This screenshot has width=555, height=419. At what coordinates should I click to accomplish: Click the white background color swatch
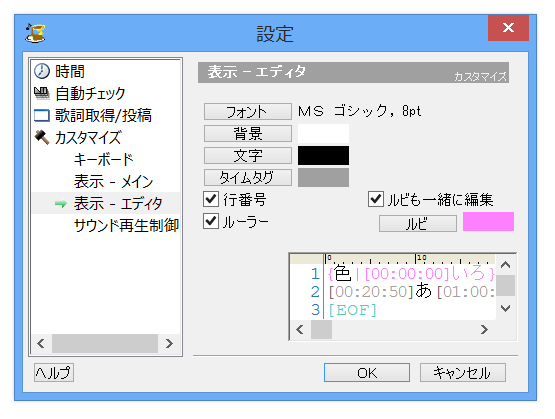tap(323, 133)
